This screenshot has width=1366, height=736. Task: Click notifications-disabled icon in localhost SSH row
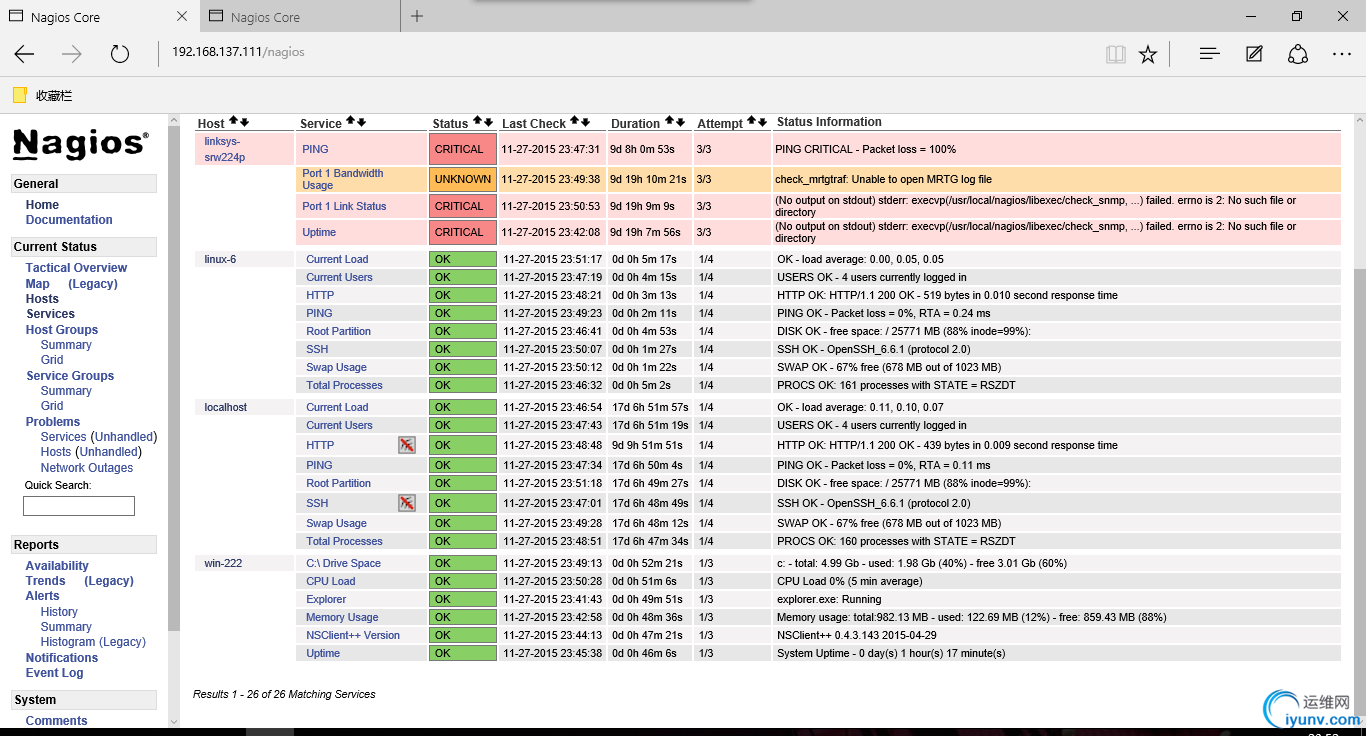click(406, 503)
